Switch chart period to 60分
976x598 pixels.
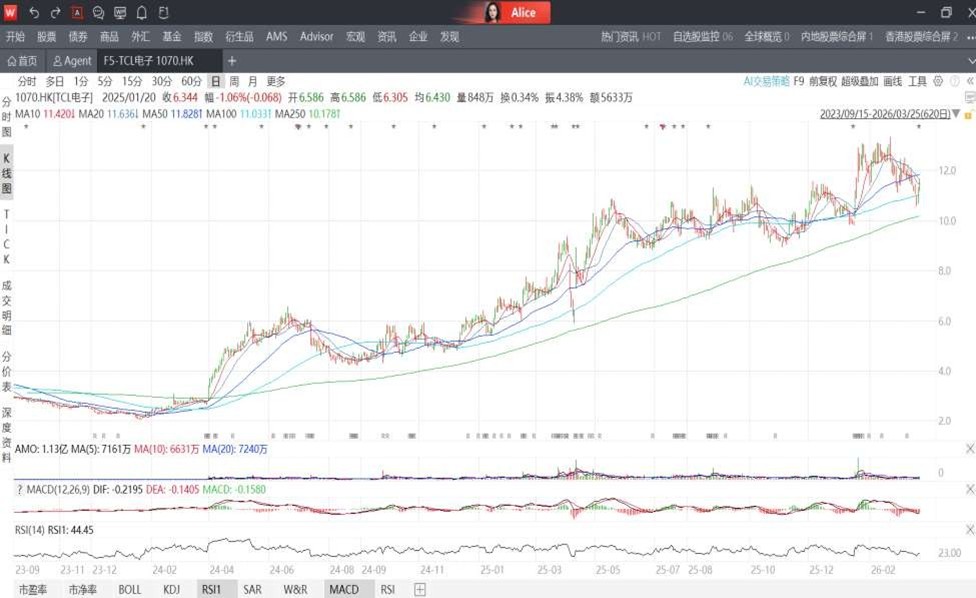pos(191,81)
